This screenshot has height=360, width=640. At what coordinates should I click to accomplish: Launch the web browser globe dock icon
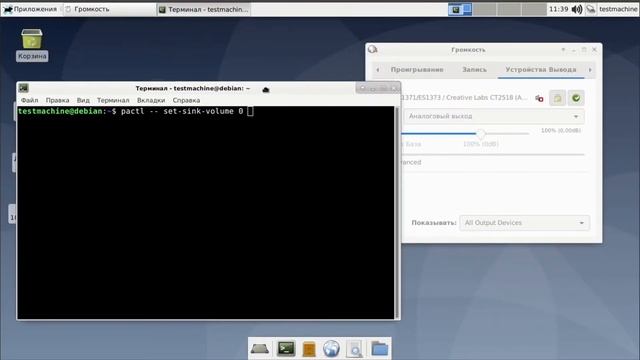point(331,349)
